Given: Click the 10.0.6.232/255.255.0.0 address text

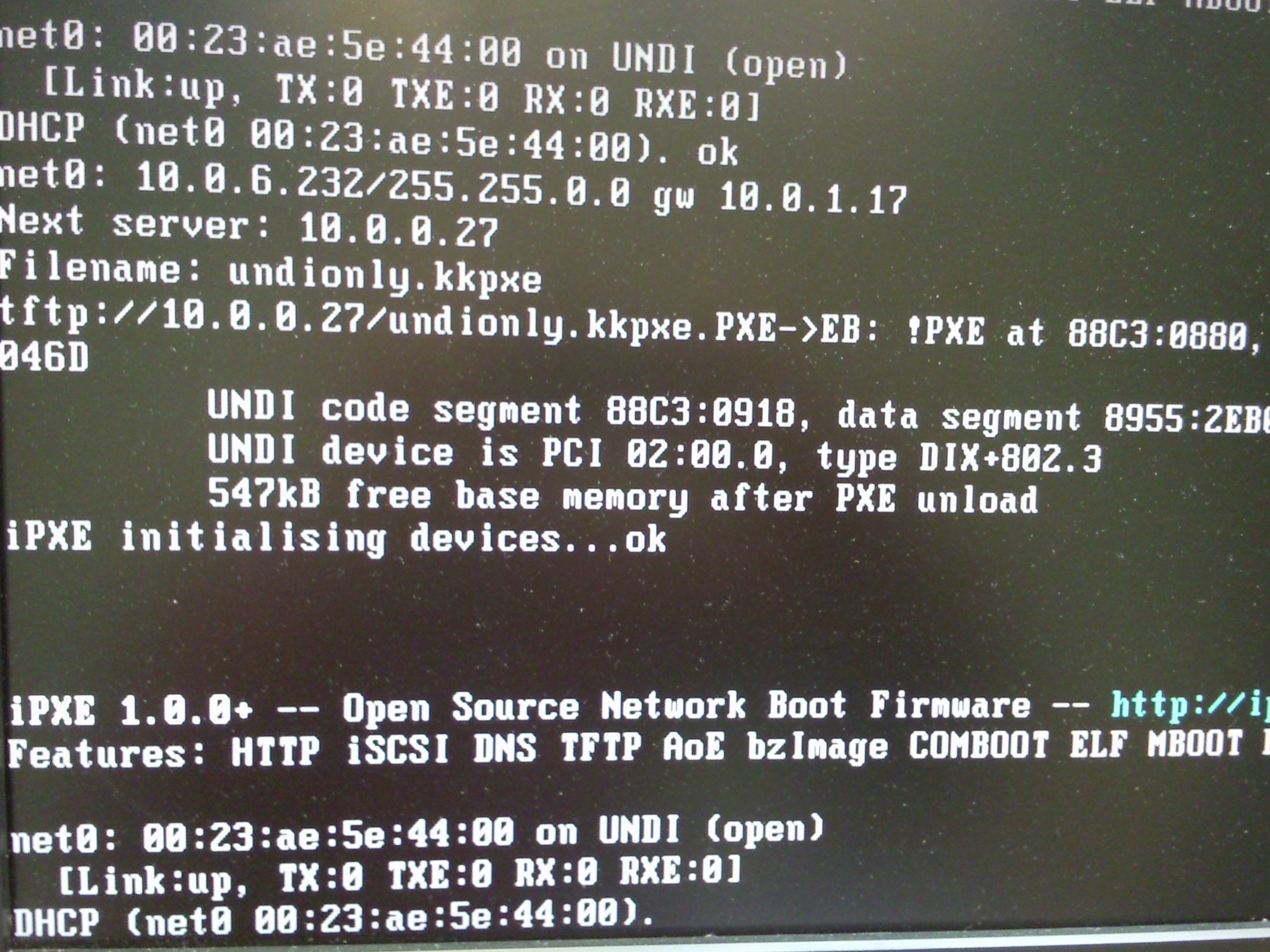Looking at the screenshot, I should pyautogui.click(x=383, y=186).
